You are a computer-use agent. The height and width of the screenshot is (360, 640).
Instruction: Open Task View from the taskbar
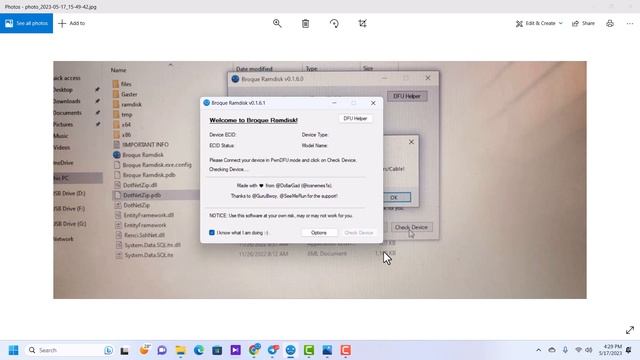coord(124,350)
